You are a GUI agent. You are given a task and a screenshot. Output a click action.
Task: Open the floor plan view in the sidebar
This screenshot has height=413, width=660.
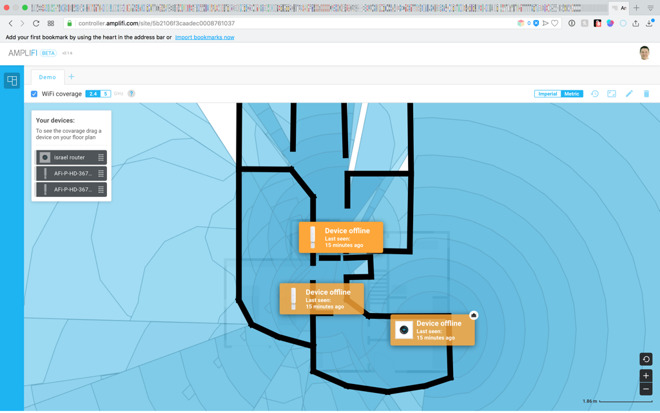click(12, 80)
